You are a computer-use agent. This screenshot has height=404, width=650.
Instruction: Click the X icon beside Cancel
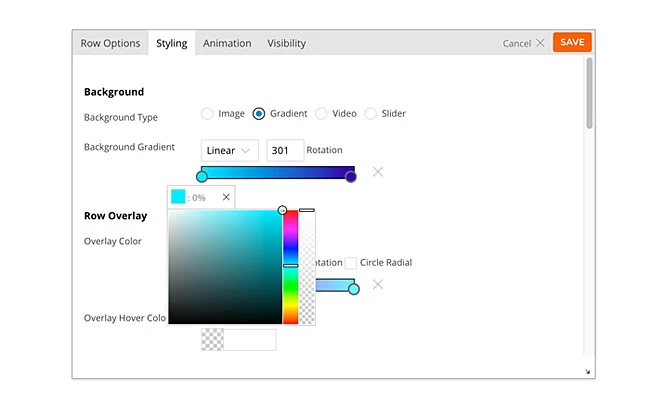coord(540,43)
